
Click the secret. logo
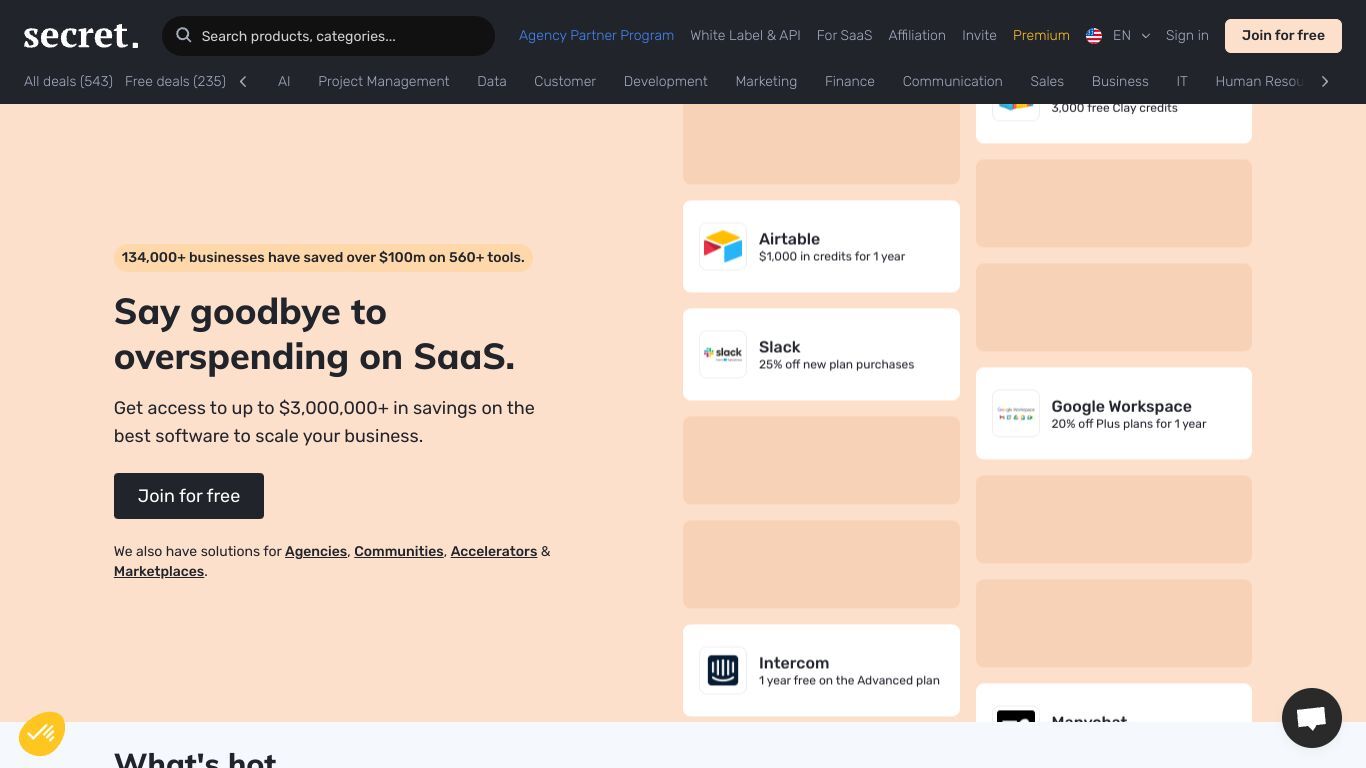pyautogui.click(x=81, y=36)
